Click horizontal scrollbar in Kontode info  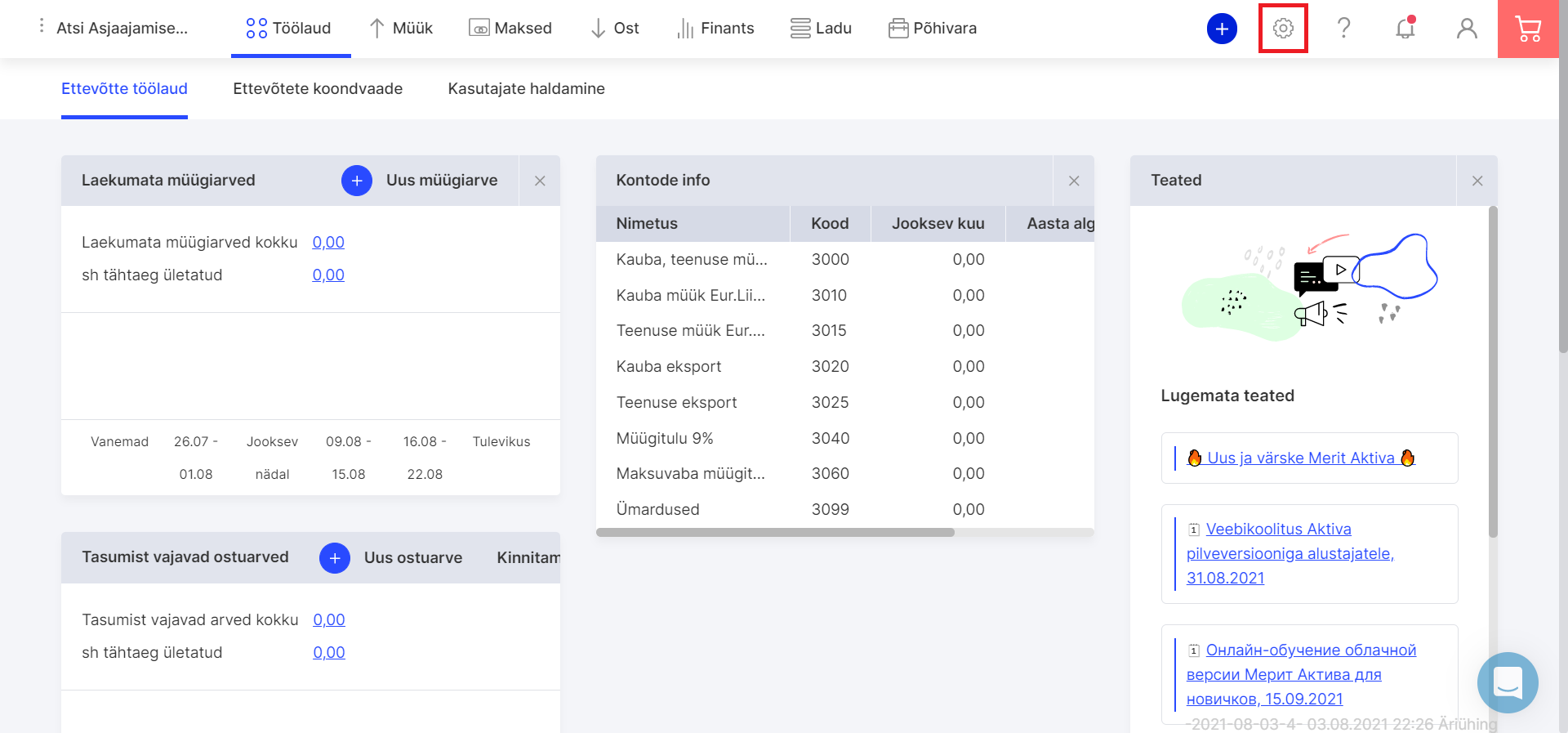775,532
